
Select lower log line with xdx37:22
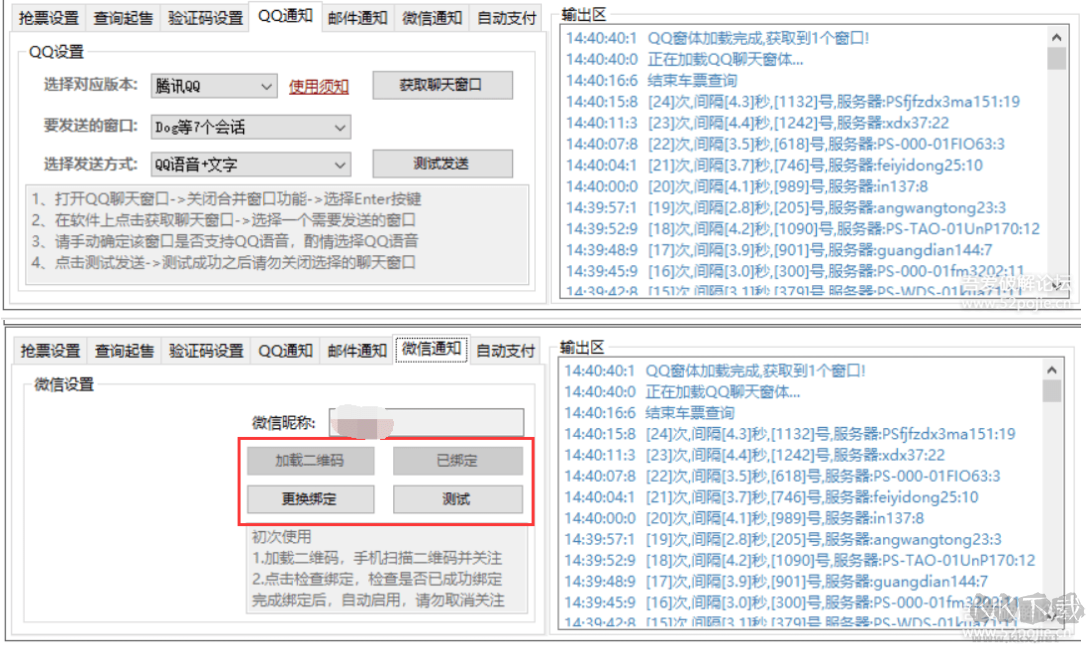pyautogui.click(x=754, y=455)
